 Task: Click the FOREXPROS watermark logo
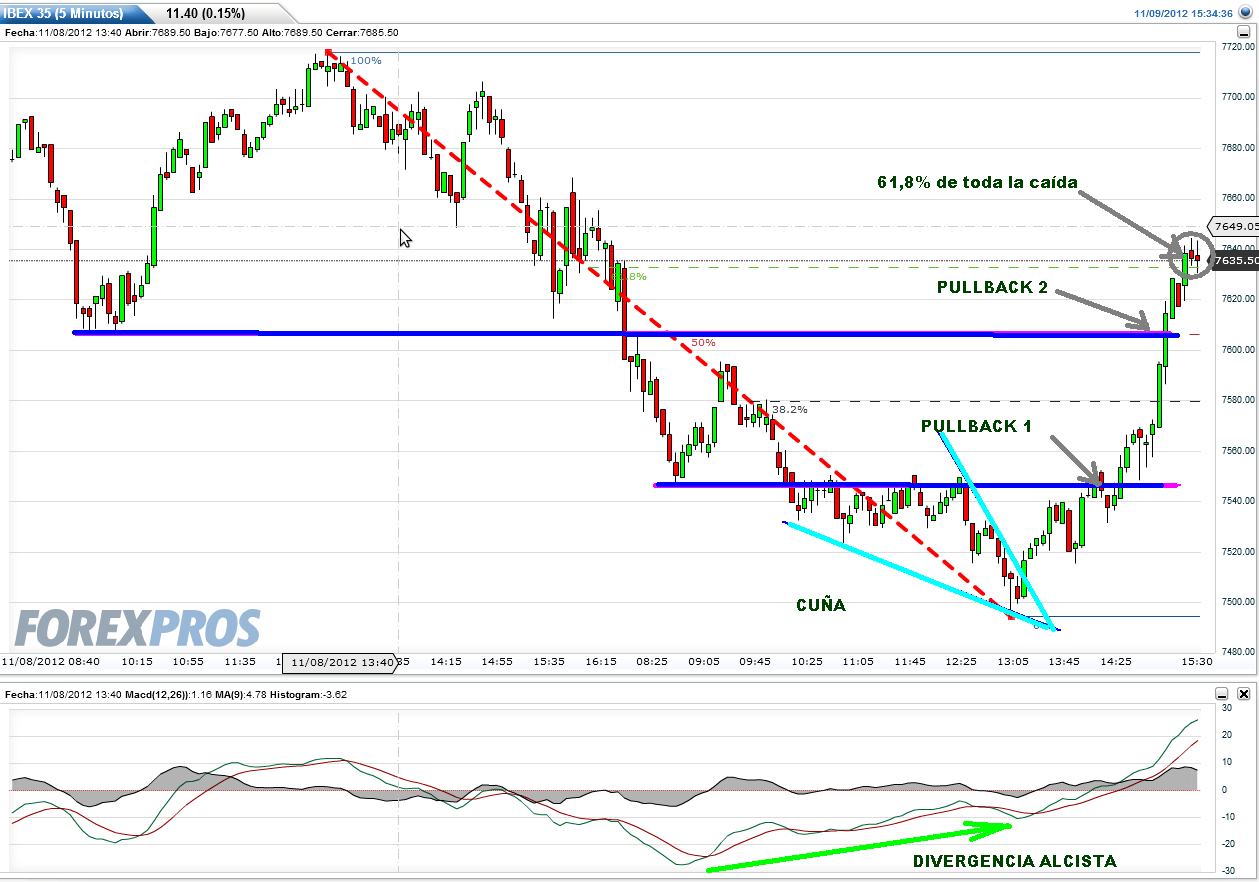(137, 628)
